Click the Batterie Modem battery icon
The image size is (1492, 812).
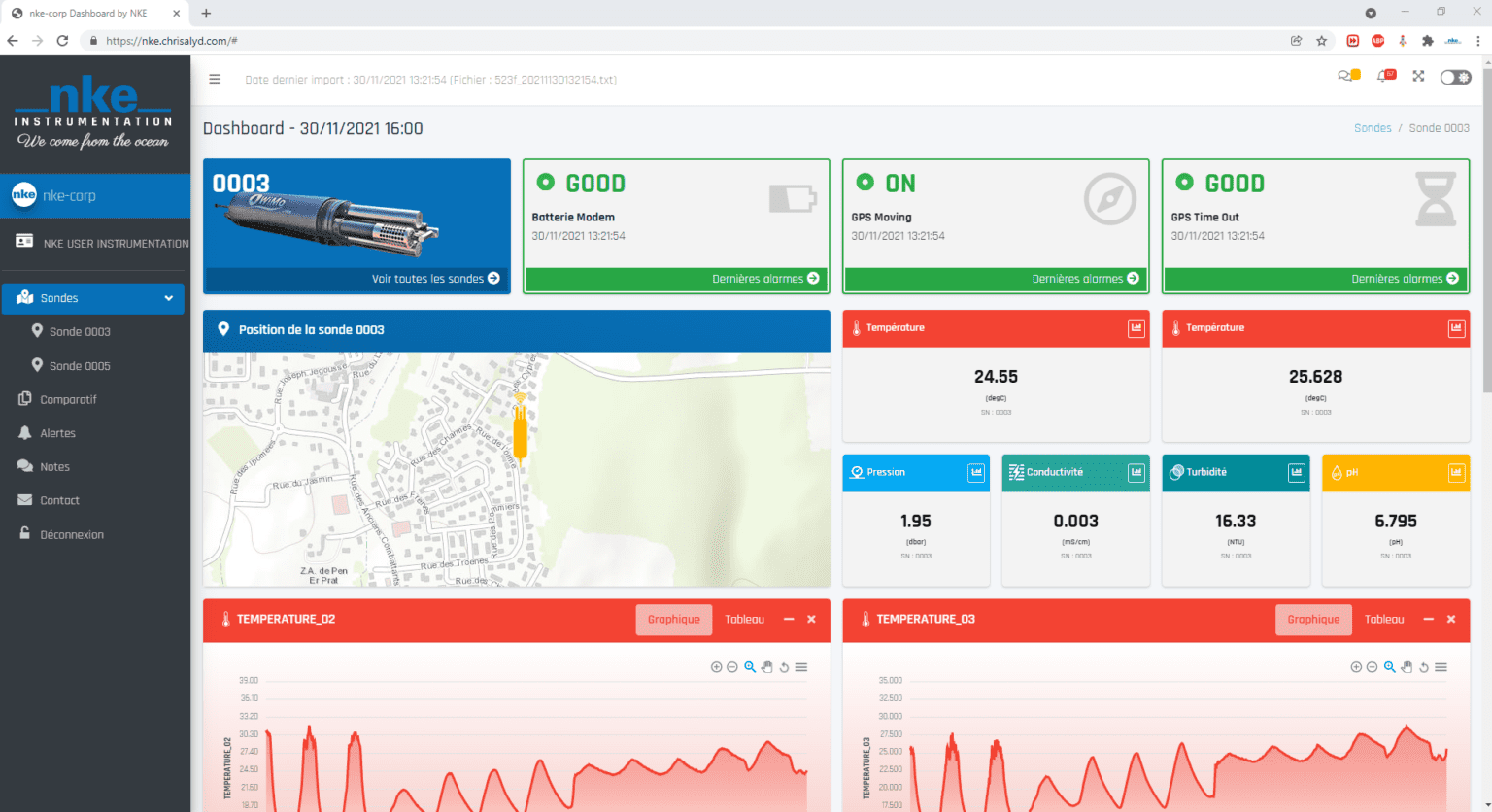(x=793, y=198)
